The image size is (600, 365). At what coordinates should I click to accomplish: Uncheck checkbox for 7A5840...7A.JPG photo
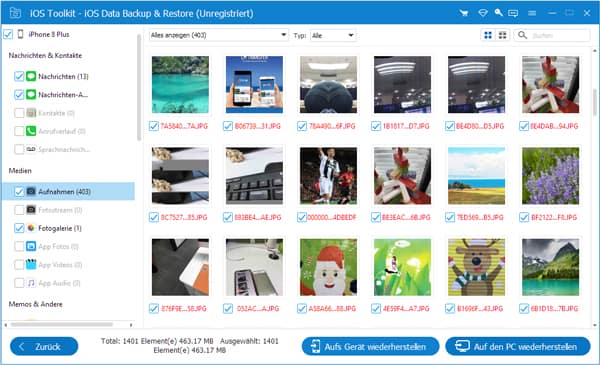pyautogui.click(x=154, y=126)
